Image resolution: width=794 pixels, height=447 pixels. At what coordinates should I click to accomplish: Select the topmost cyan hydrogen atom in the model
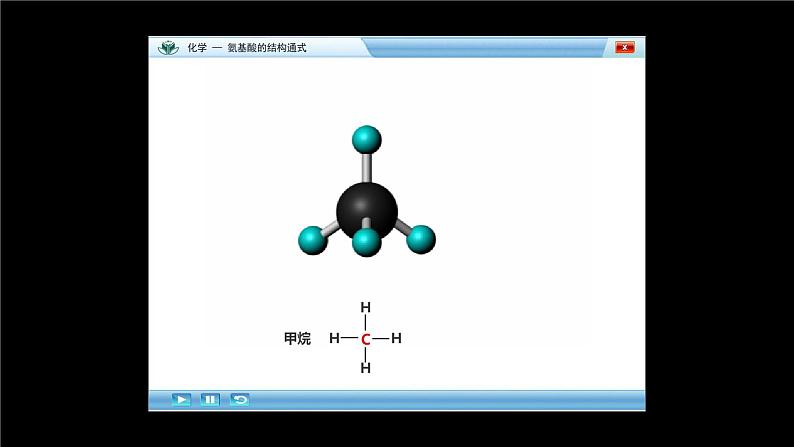pyautogui.click(x=367, y=140)
